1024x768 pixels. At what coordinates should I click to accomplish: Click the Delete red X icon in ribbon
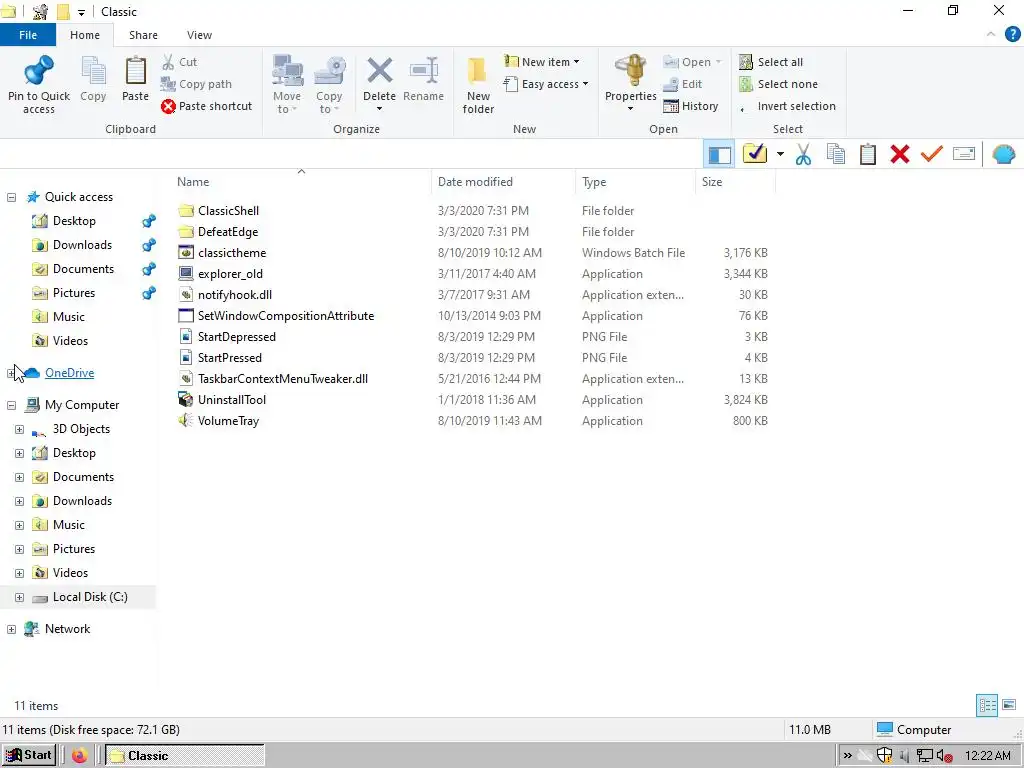pyautogui.click(x=379, y=71)
